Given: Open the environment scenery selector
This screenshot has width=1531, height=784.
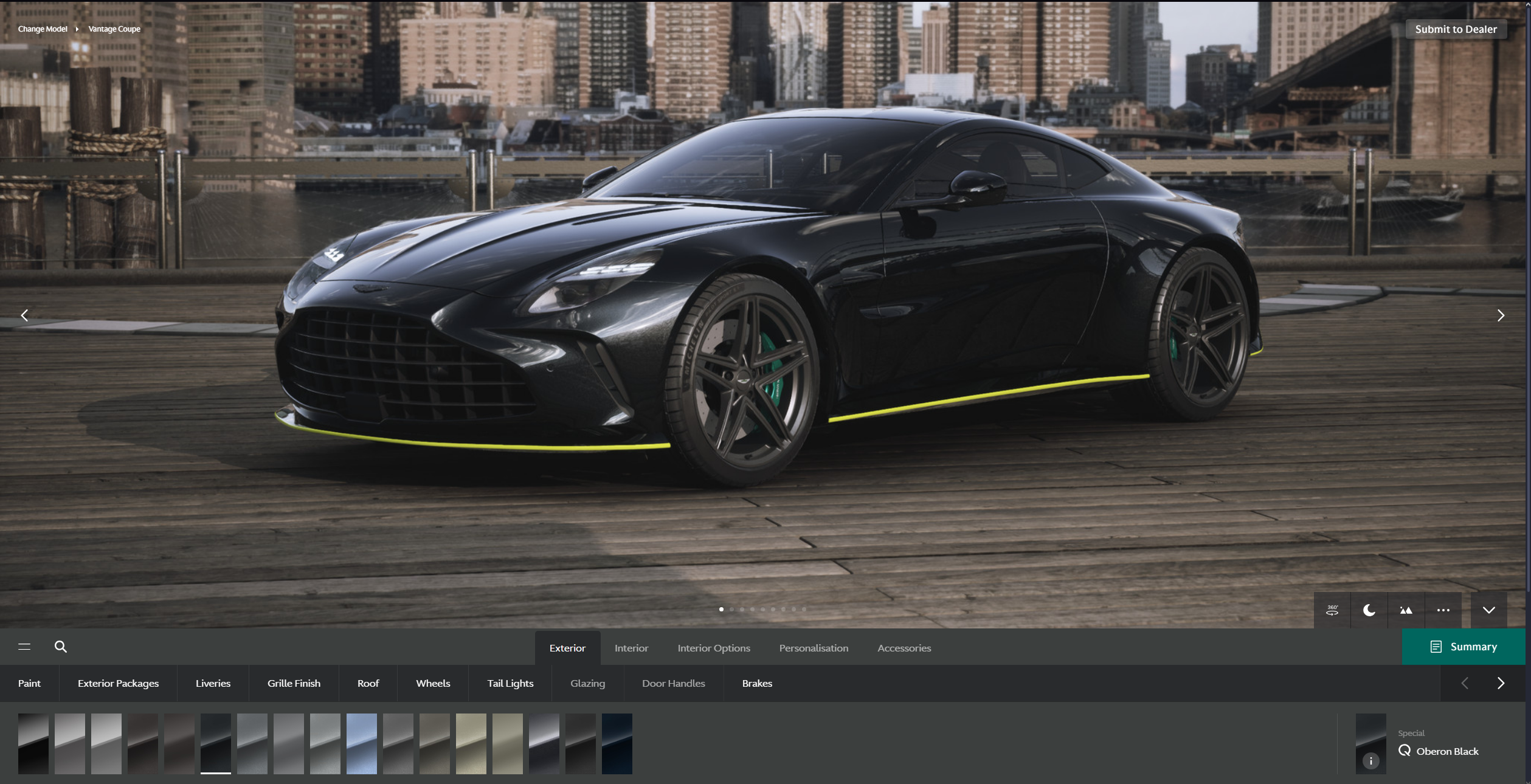Looking at the screenshot, I should tap(1406, 610).
